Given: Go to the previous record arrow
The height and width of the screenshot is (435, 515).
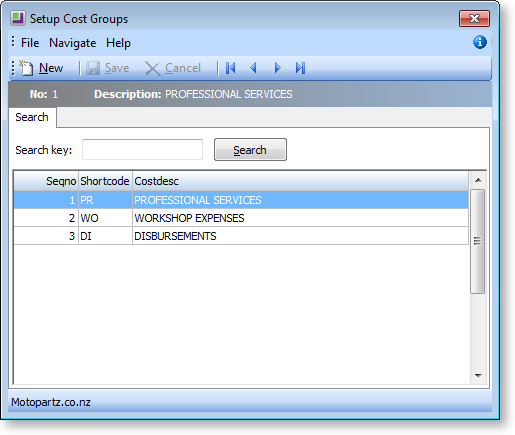Looking at the screenshot, I should tap(253, 68).
